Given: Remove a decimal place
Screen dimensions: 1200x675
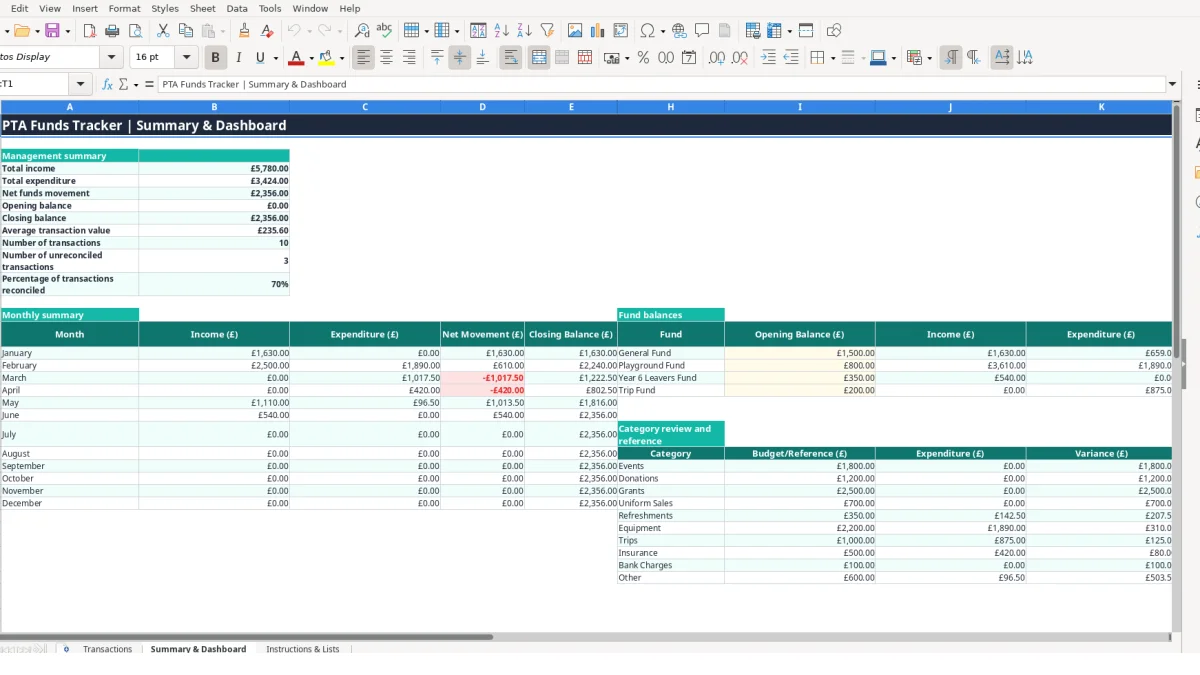Looking at the screenshot, I should click(x=740, y=58).
